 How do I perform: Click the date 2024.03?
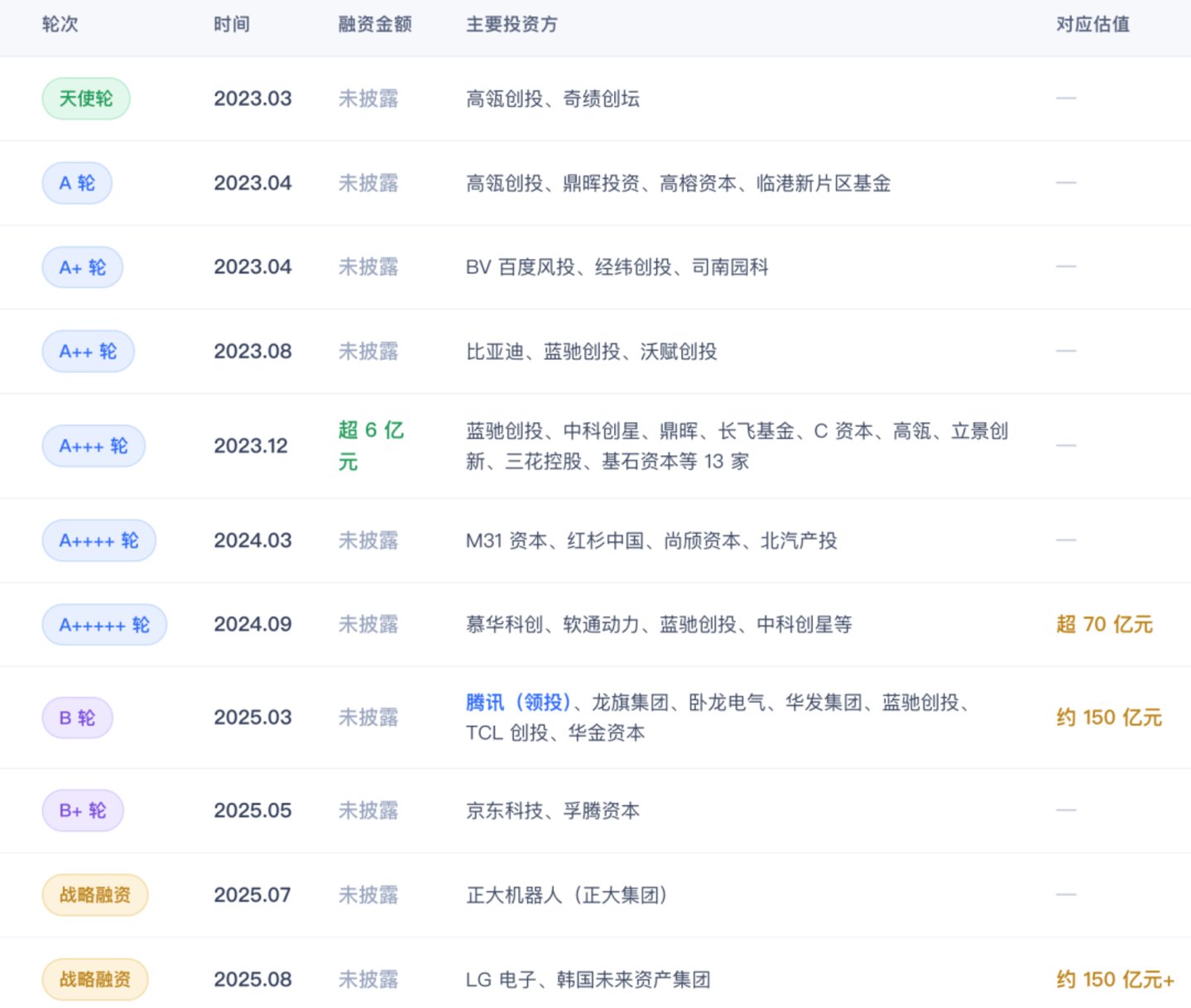coord(252,540)
